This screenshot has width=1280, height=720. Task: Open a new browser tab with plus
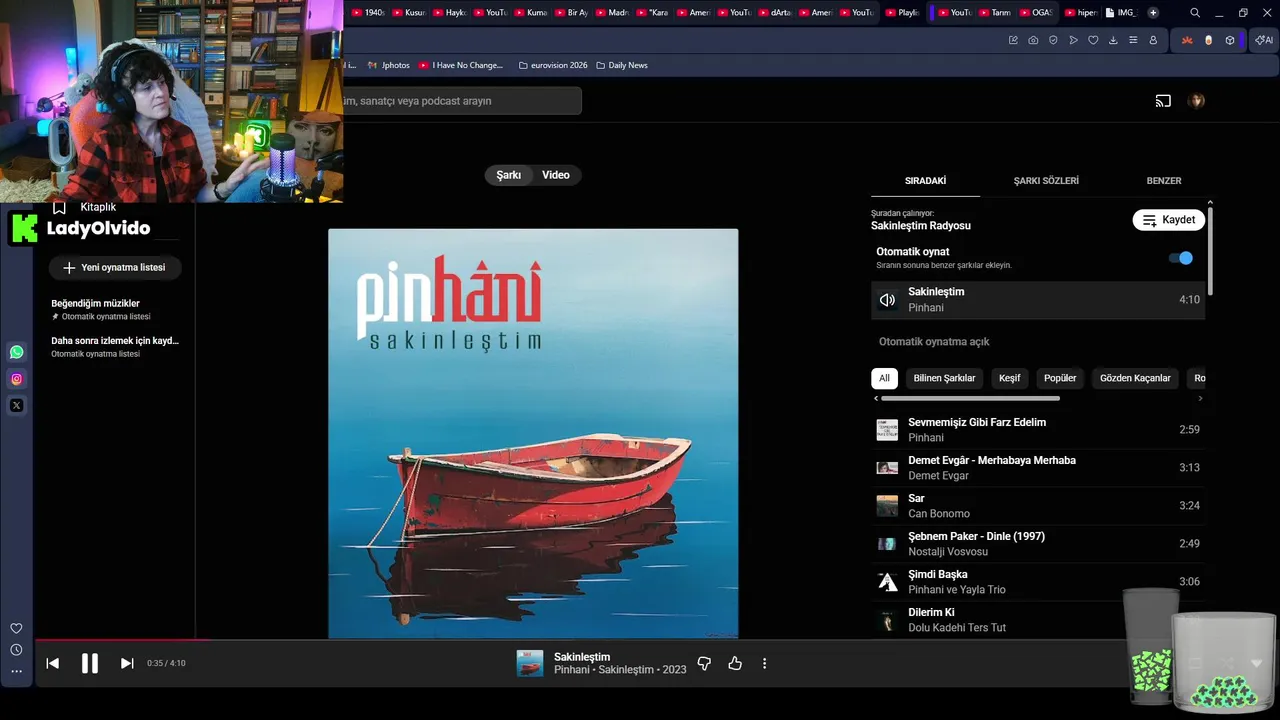1153,13
